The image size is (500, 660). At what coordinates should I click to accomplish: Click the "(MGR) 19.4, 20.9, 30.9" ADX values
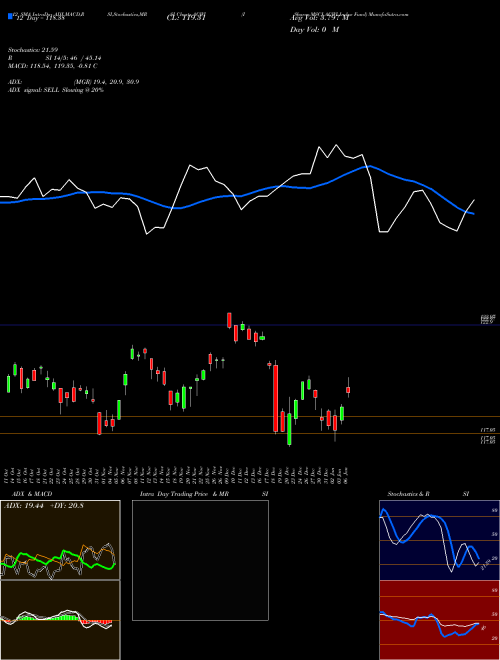point(106,82)
